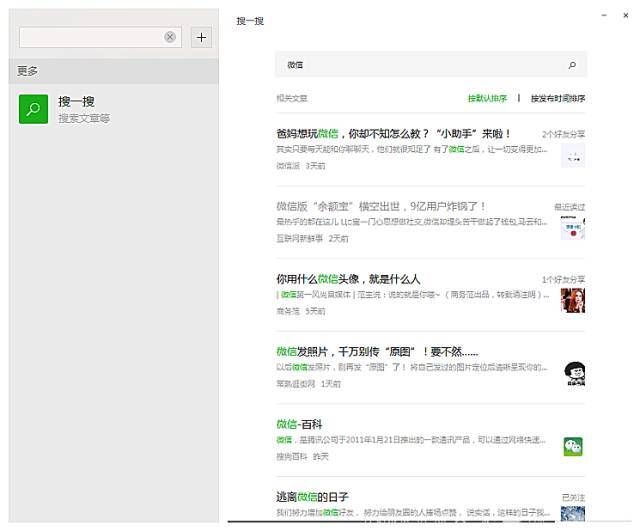
Task: Click the 最近读过 label
Action: point(569,207)
